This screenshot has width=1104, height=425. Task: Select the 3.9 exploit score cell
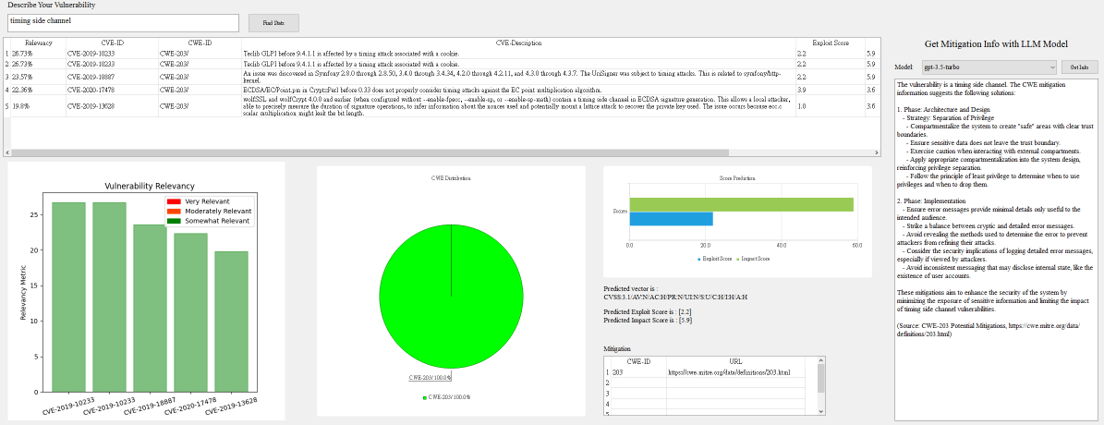(830, 90)
